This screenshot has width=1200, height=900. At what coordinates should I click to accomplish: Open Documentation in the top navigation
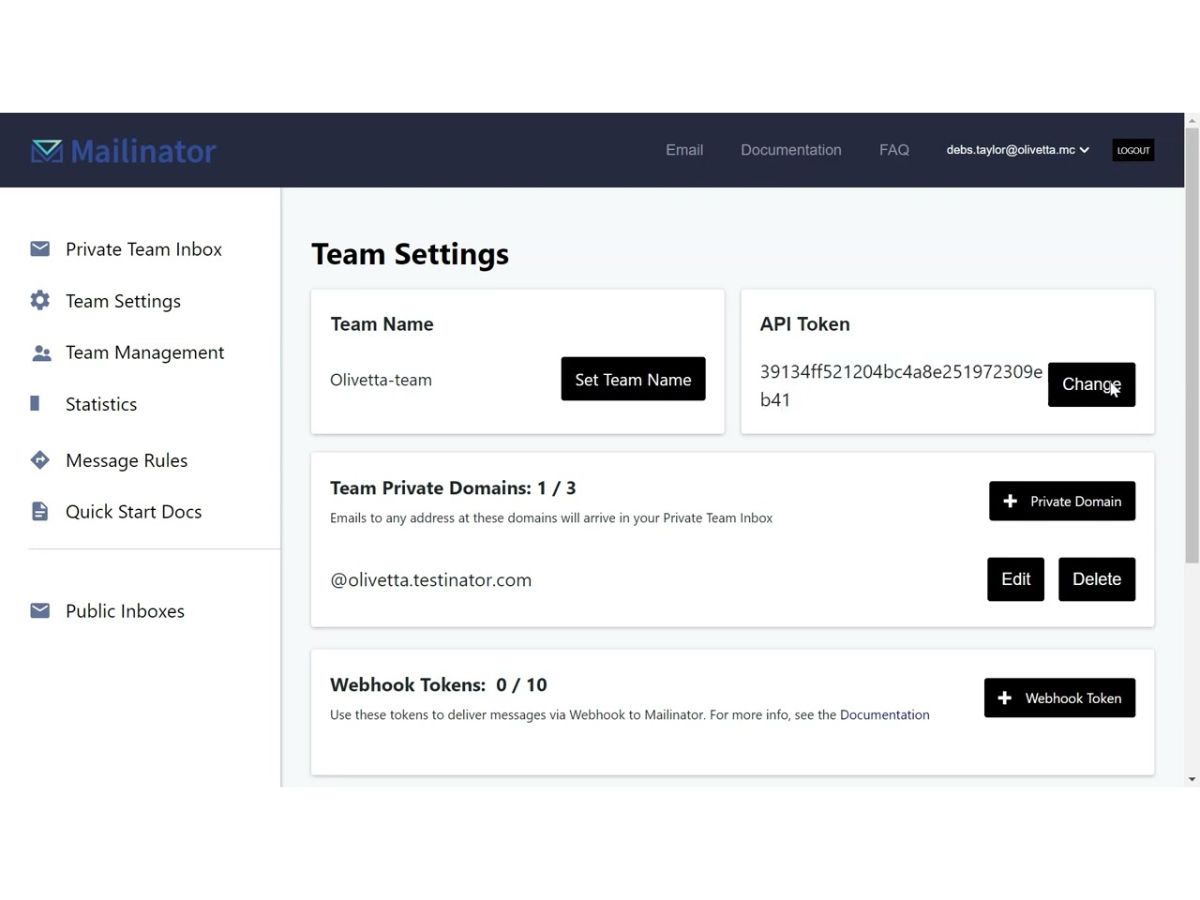(x=791, y=150)
